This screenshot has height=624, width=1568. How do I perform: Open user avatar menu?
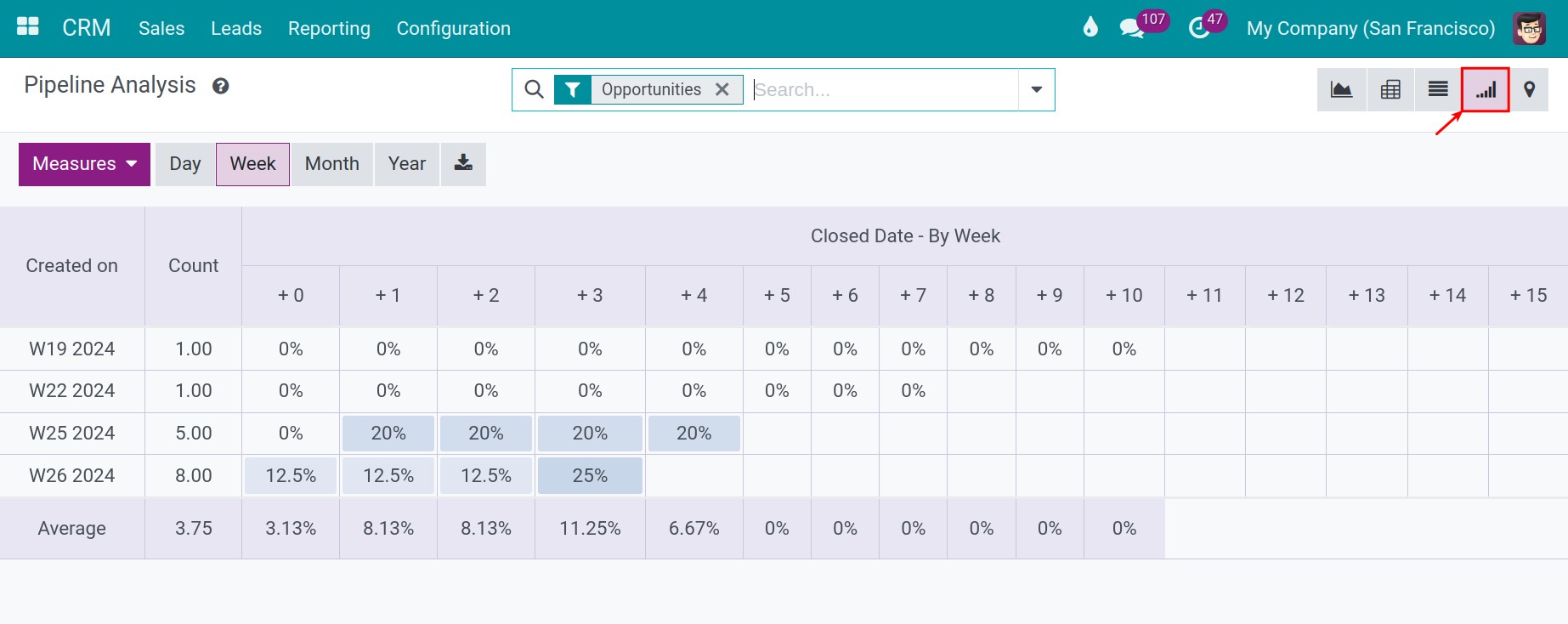(1529, 28)
